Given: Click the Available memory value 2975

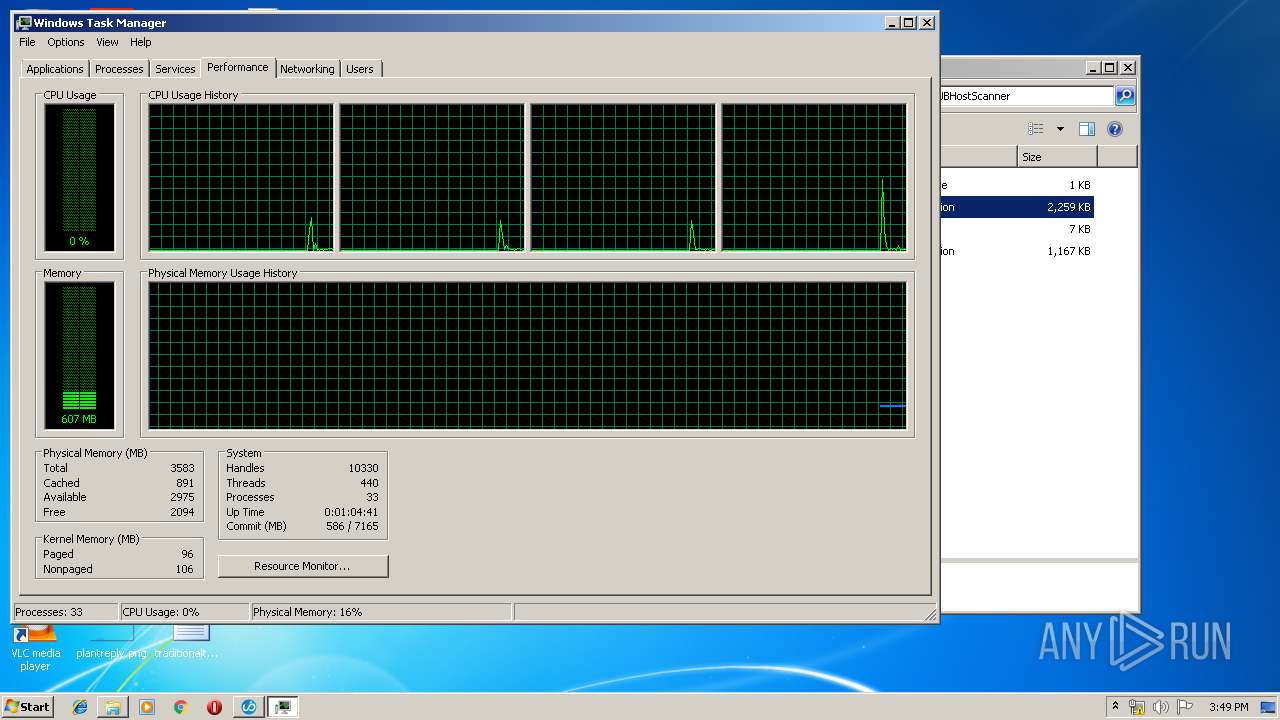Looking at the screenshot, I should [x=182, y=497].
